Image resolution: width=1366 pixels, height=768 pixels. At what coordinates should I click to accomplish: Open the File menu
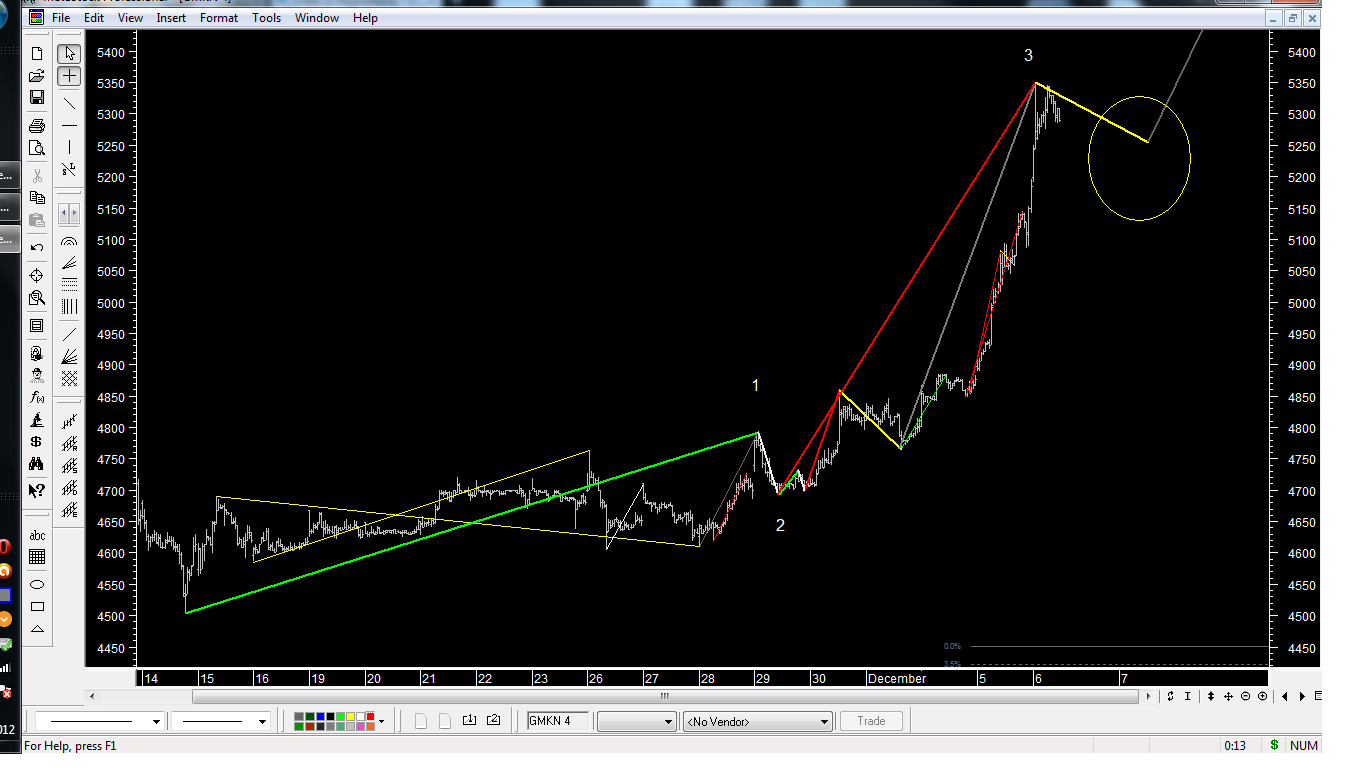60,18
